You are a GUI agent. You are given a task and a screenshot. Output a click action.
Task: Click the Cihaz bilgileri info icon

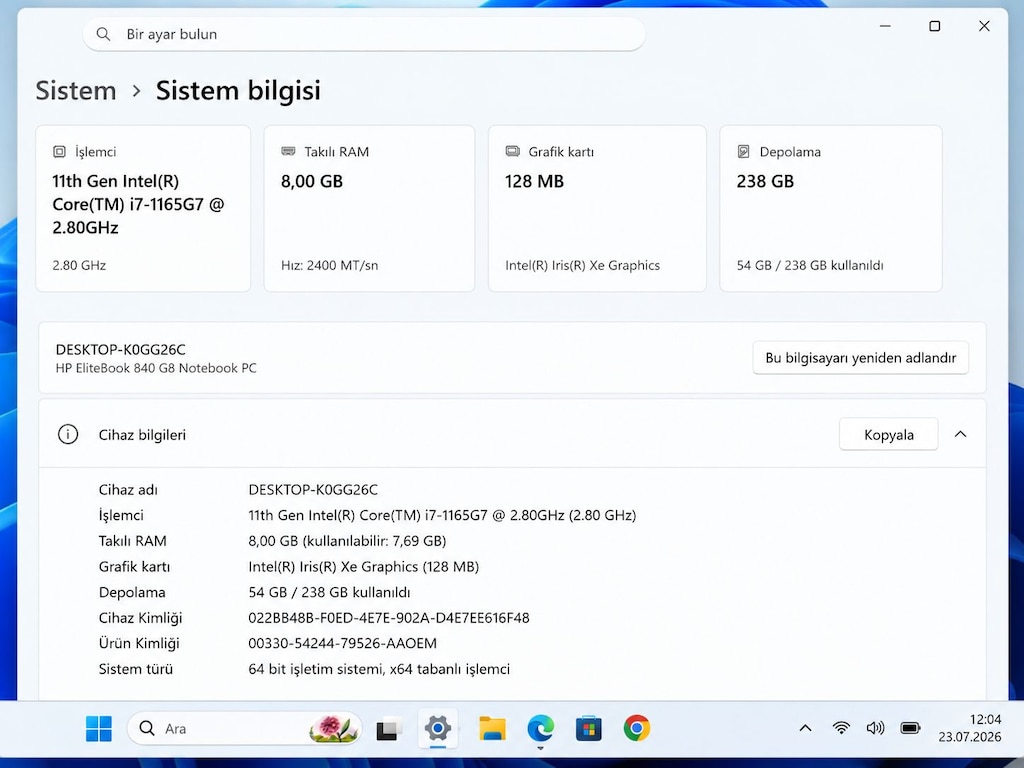point(68,434)
